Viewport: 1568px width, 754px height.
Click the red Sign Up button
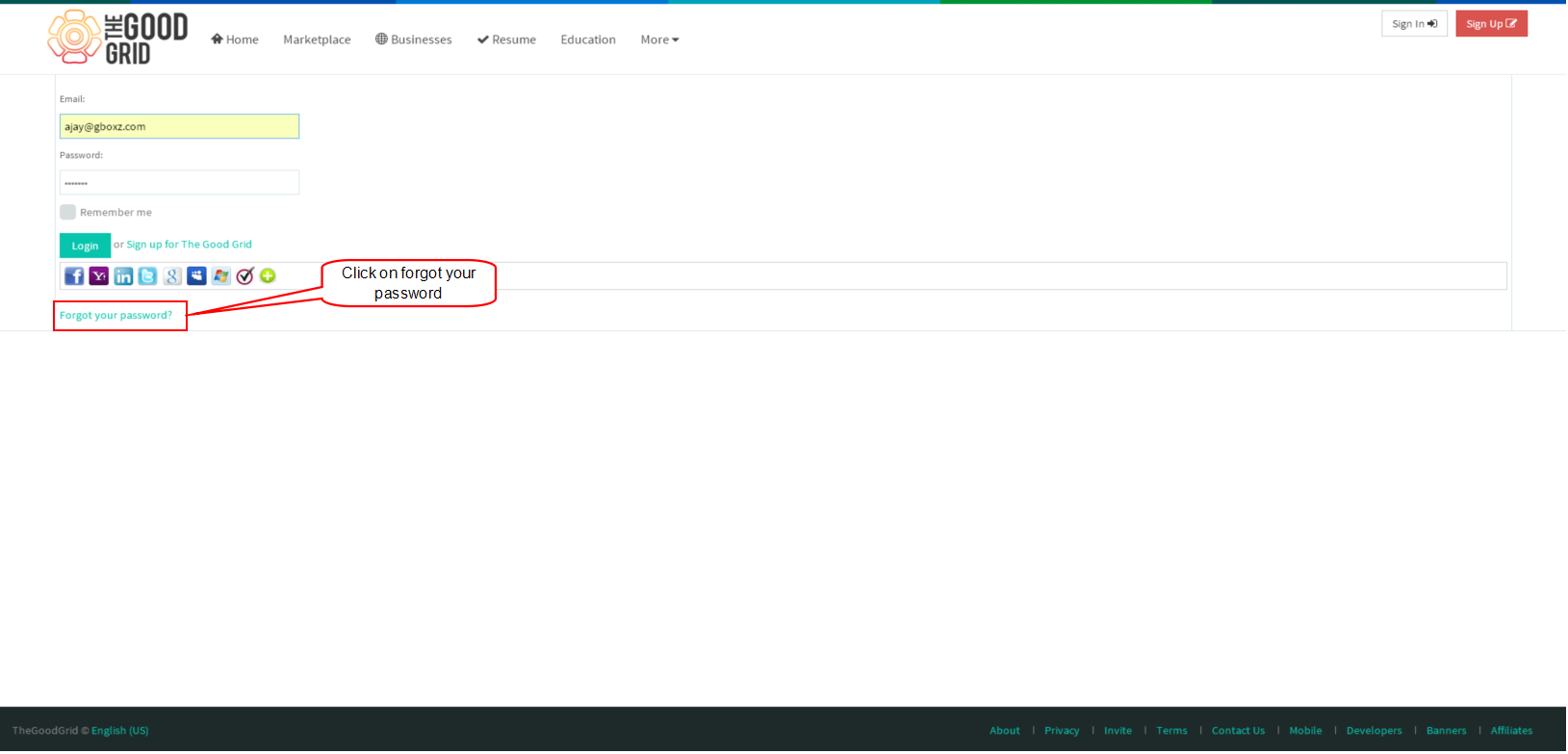(x=1492, y=24)
